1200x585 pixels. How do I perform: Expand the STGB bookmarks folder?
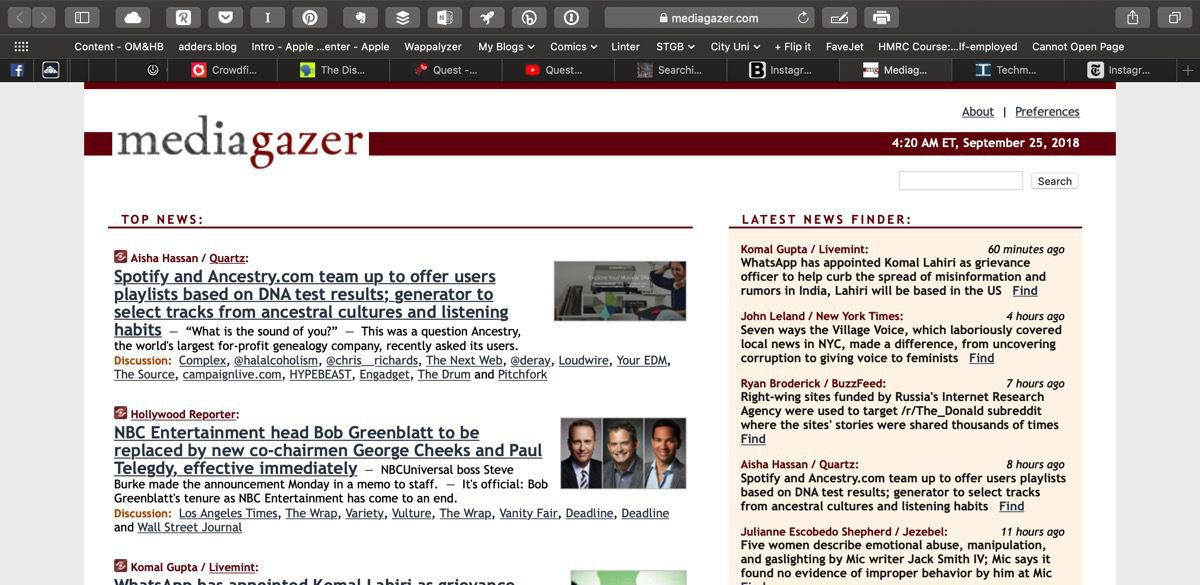tap(675, 46)
